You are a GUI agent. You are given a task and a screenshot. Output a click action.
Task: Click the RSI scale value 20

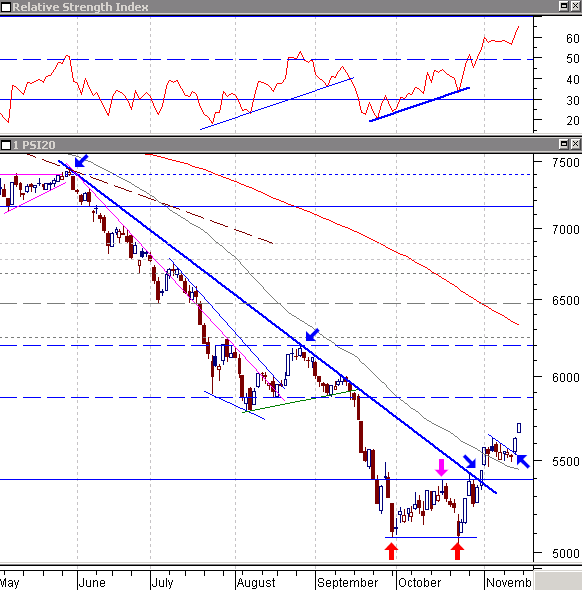[x=572, y=121]
